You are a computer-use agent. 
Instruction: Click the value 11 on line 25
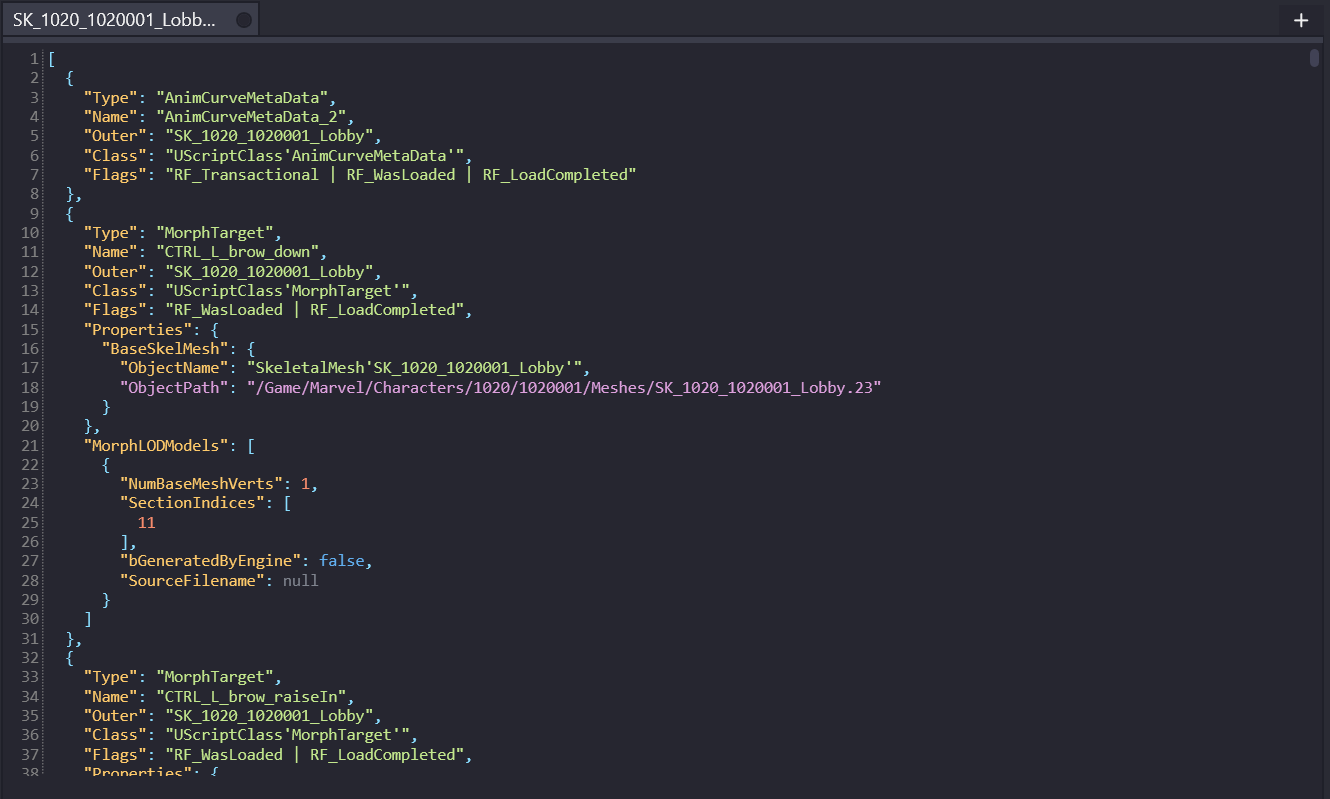click(x=147, y=523)
